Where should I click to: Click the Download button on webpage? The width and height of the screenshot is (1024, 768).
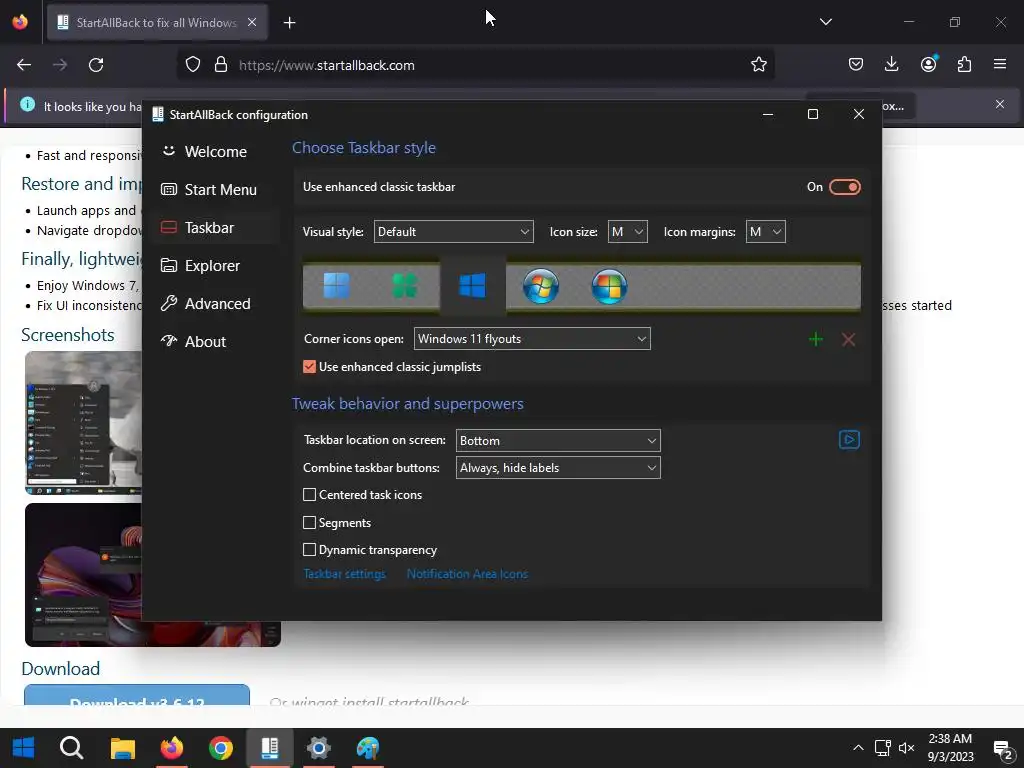(137, 695)
